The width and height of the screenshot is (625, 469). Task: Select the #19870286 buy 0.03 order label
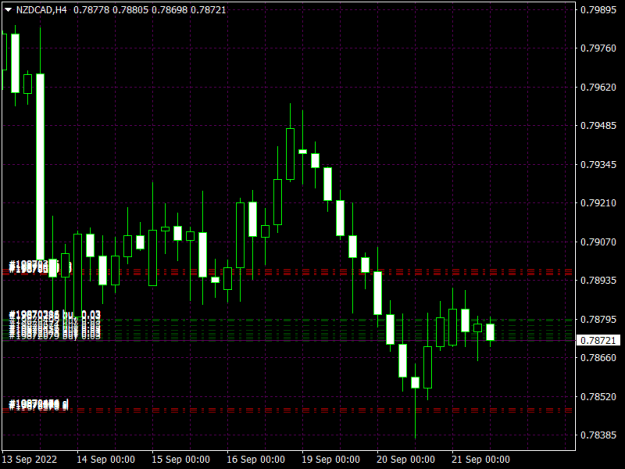click(55, 315)
